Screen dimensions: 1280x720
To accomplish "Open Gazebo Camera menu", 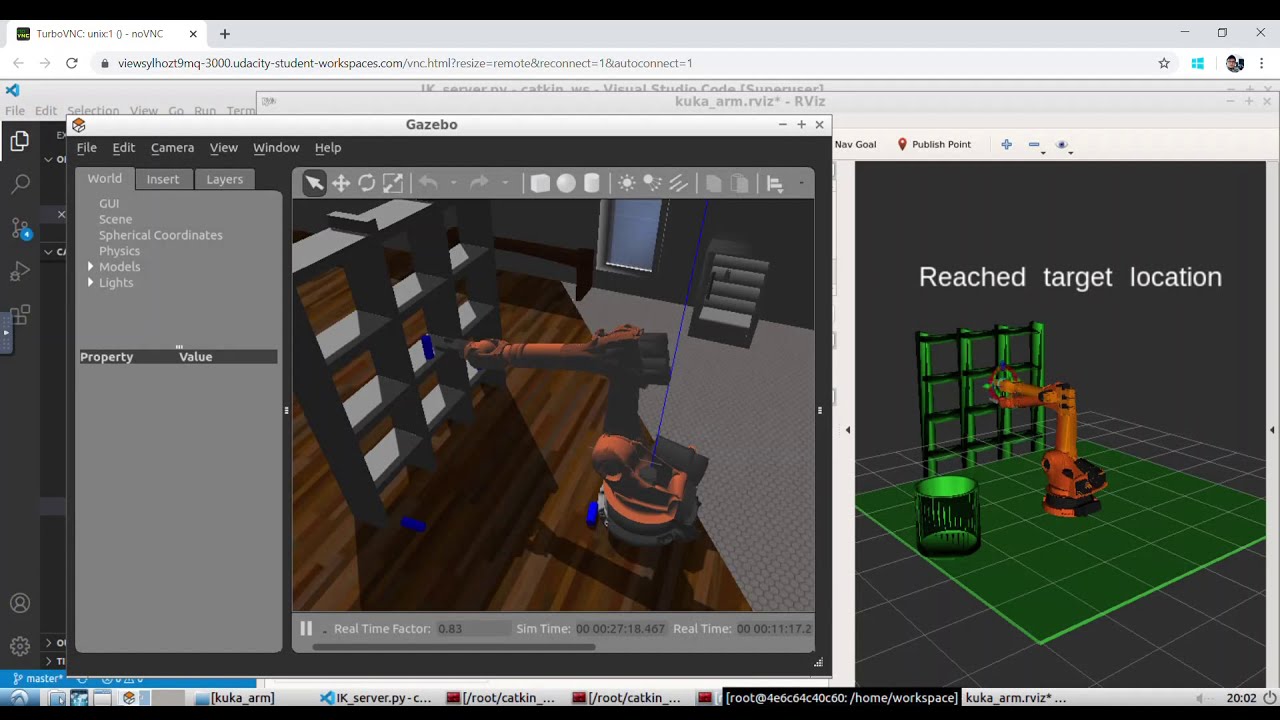I will click(x=172, y=147).
